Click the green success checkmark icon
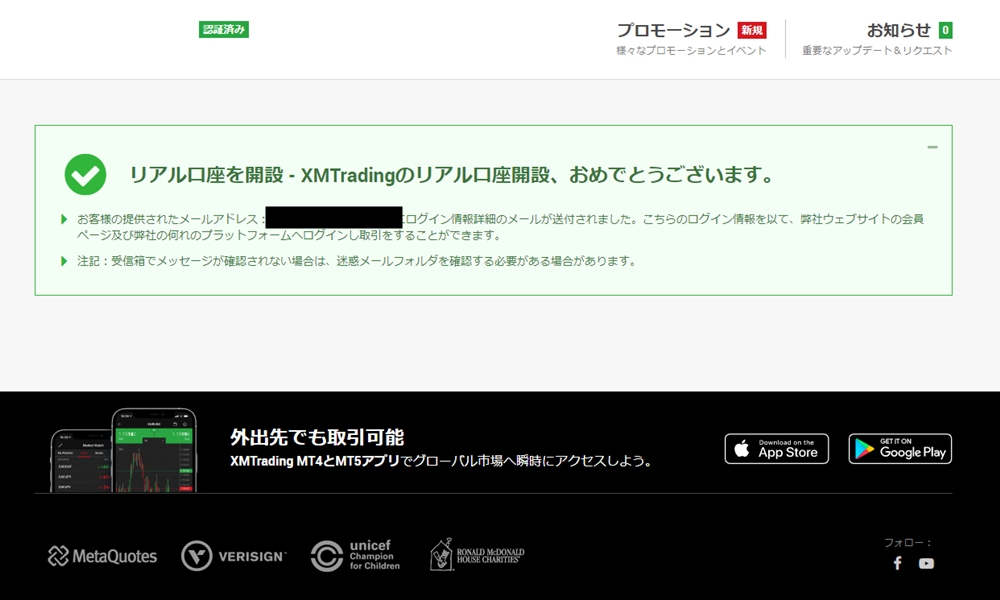The height and width of the screenshot is (600, 1000). [86, 174]
